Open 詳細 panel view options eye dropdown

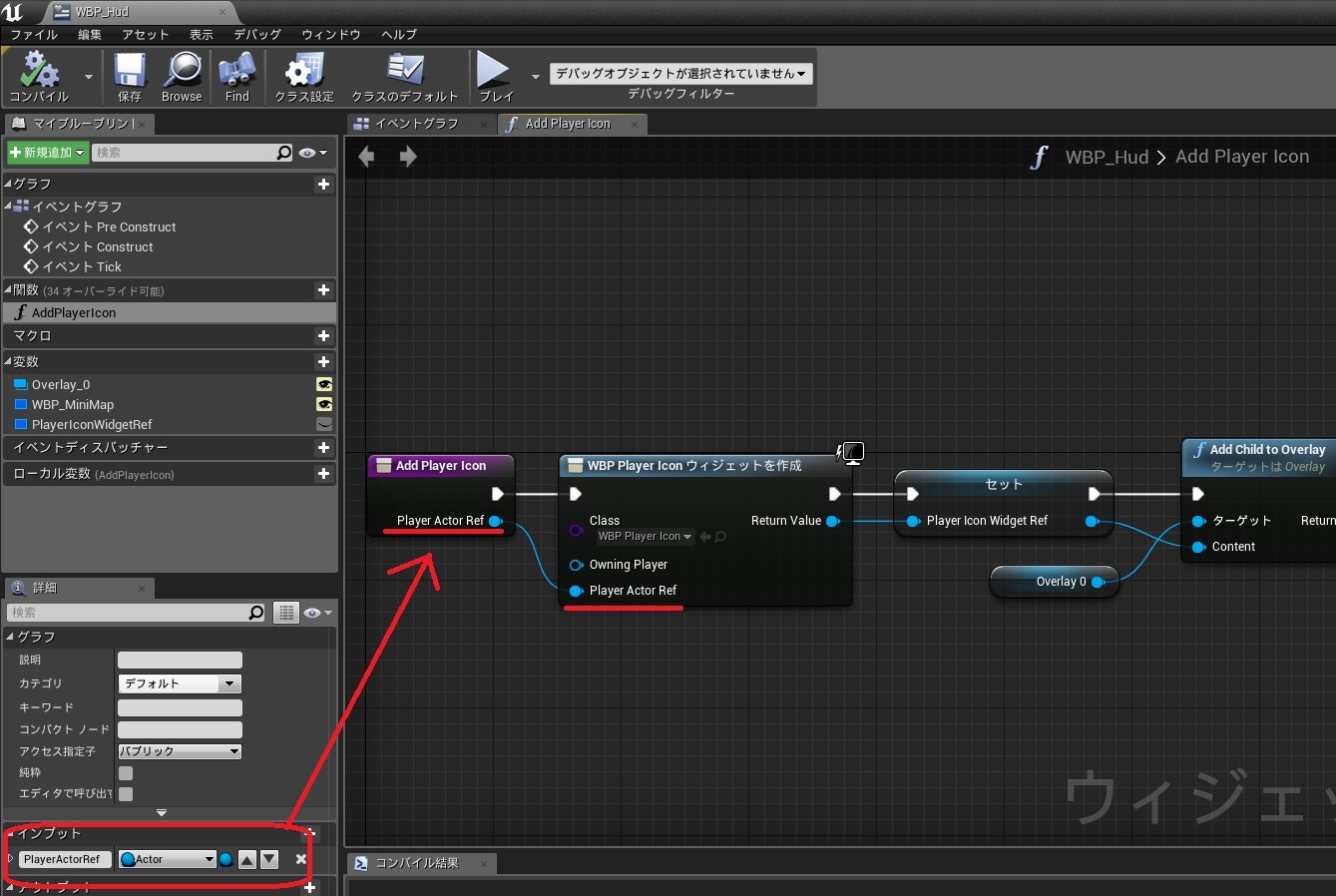coord(318,613)
